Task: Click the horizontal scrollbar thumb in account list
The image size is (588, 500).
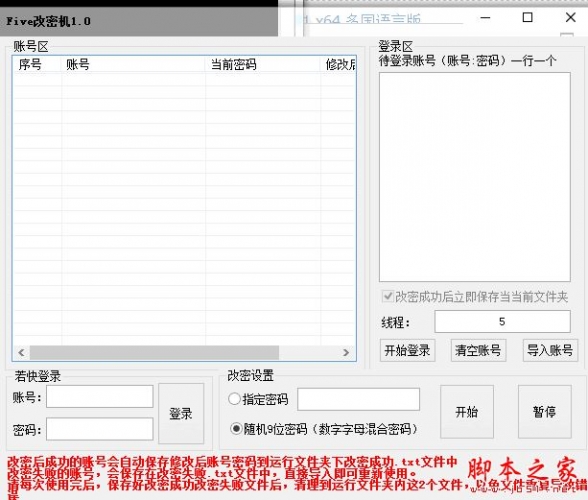Action: [154, 353]
